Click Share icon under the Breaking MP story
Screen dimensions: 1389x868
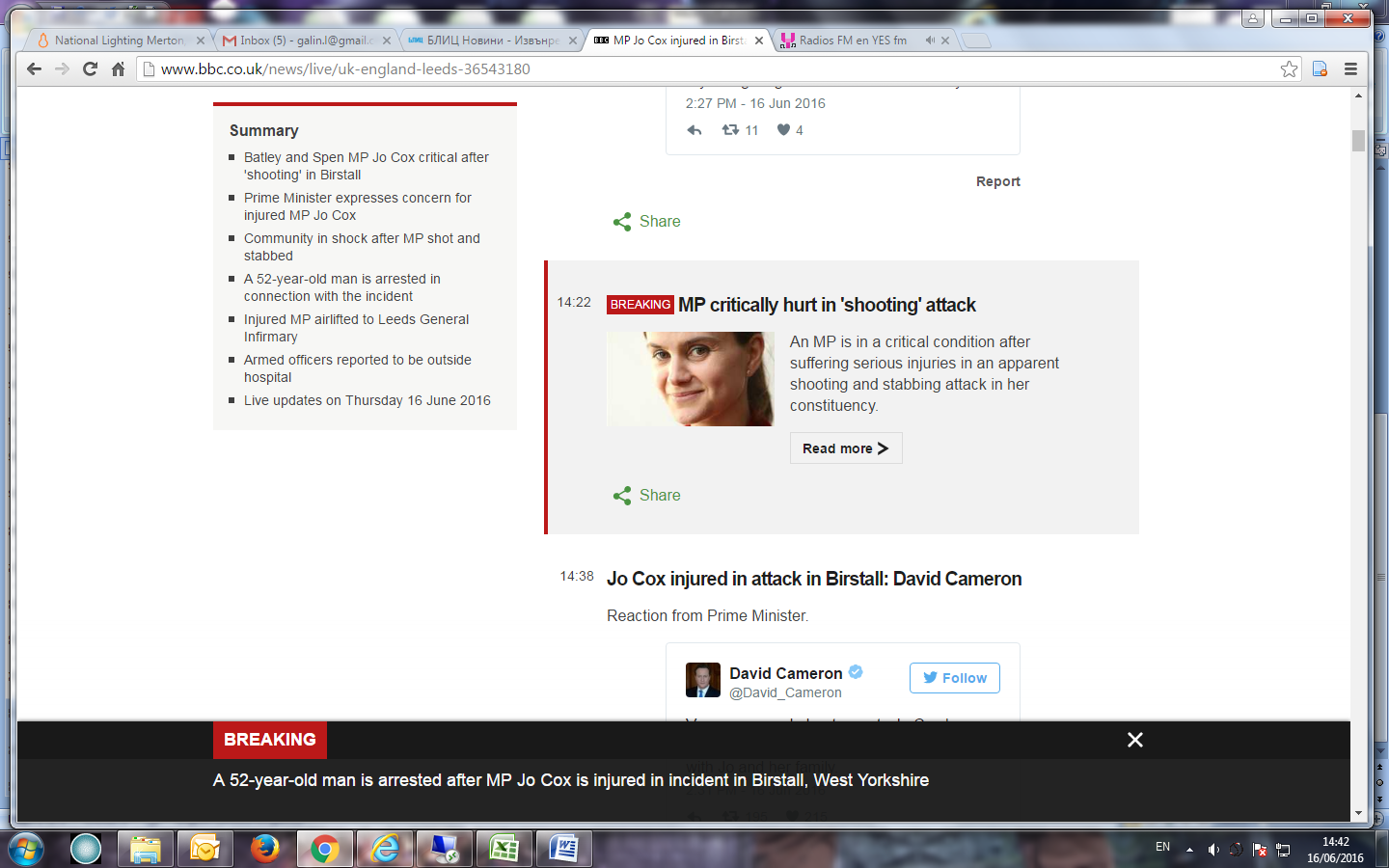point(622,496)
